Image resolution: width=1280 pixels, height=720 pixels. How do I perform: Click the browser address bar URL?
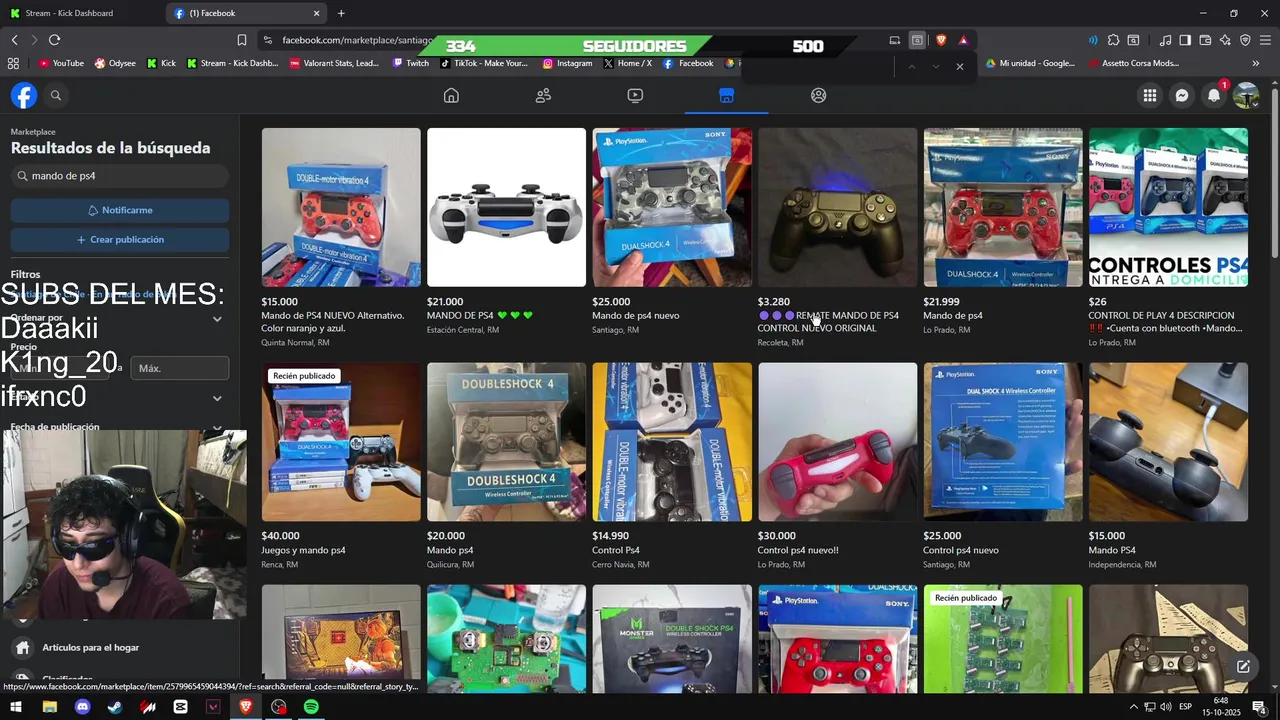(357, 40)
